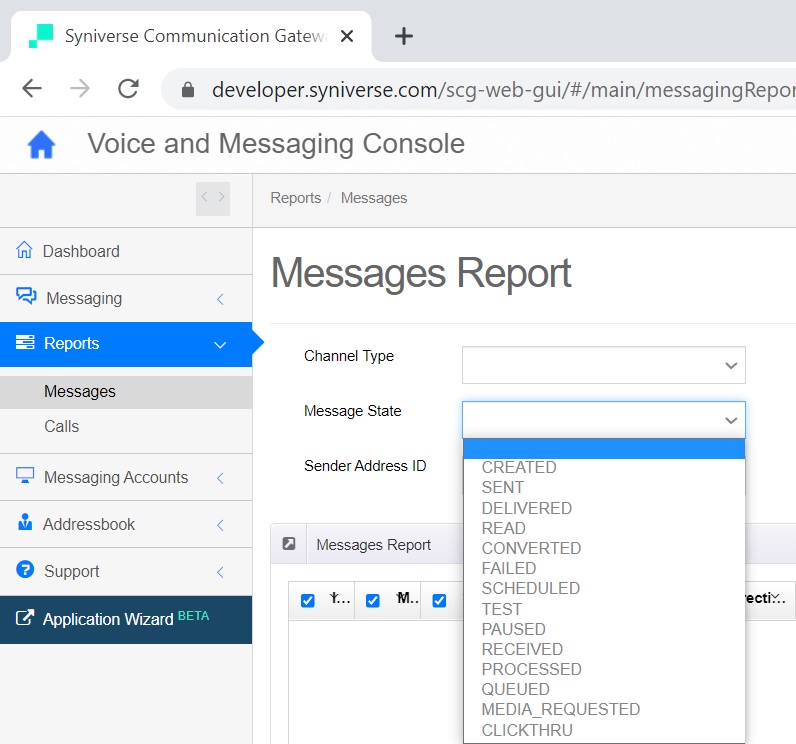Select the blank option in Message State

pos(604,449)
